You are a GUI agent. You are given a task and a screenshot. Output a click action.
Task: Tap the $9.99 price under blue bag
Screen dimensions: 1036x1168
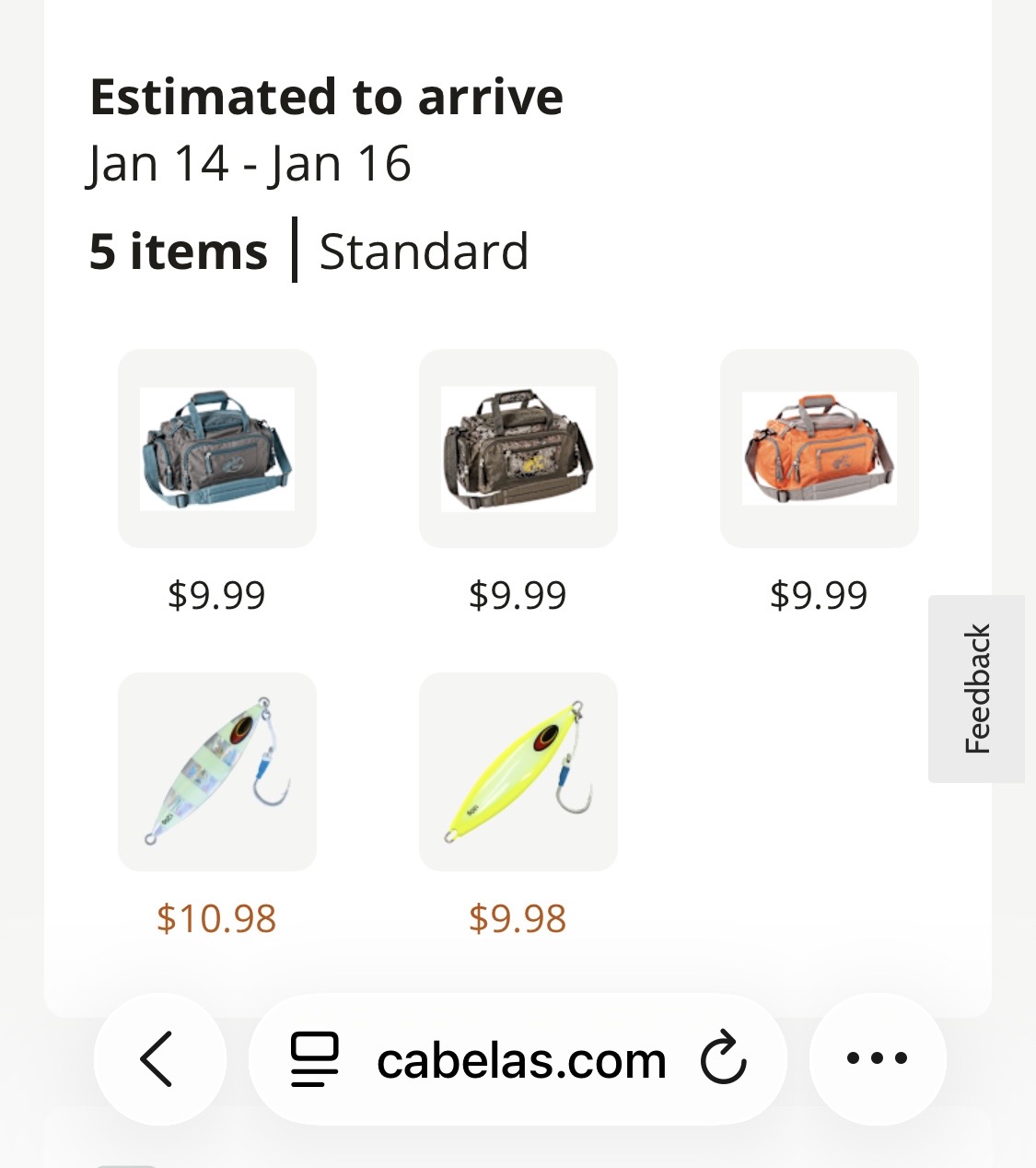216,595
